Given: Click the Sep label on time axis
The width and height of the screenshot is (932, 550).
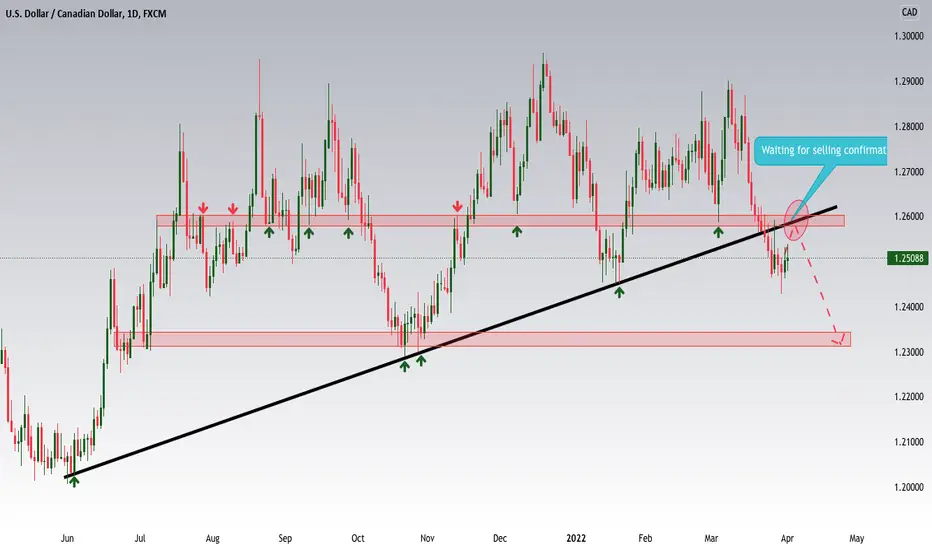Looking at the screenshot, I should 285,538.
